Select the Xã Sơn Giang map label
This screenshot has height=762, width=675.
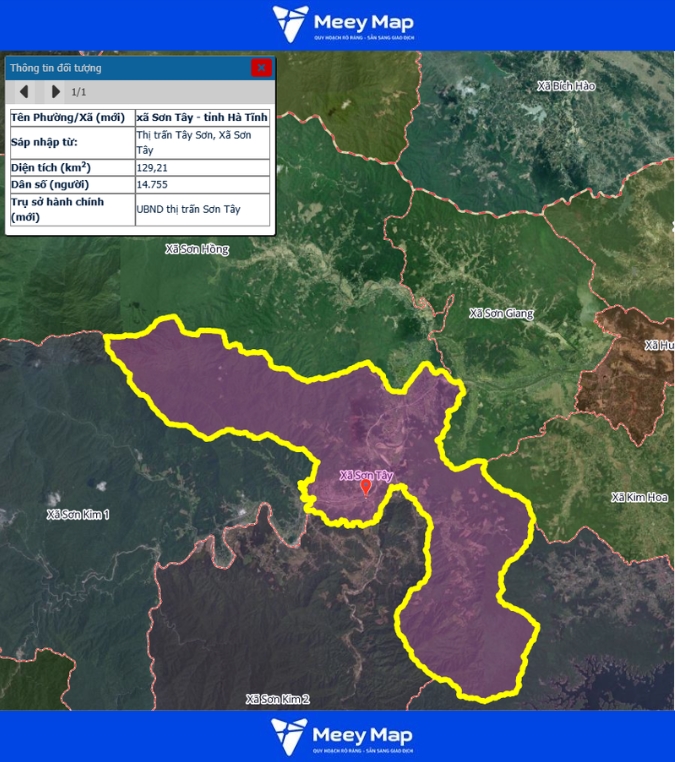pyautogui.click(x=501, y=314)
